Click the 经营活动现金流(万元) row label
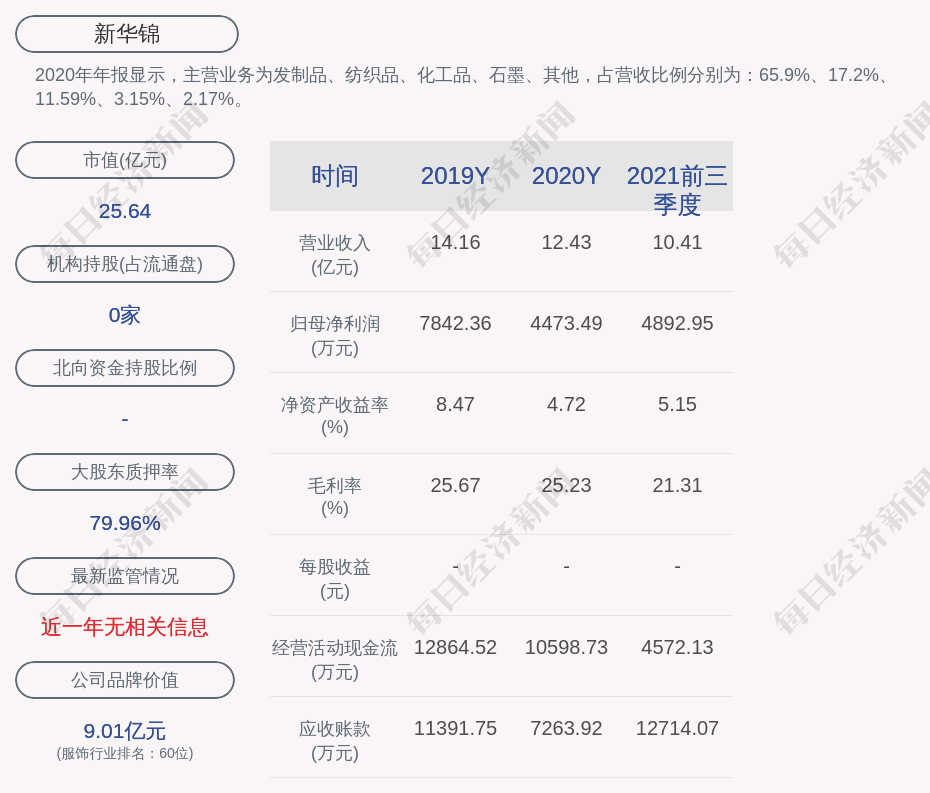The width and height of the screenshot is (930, 793). pos(334,659)
